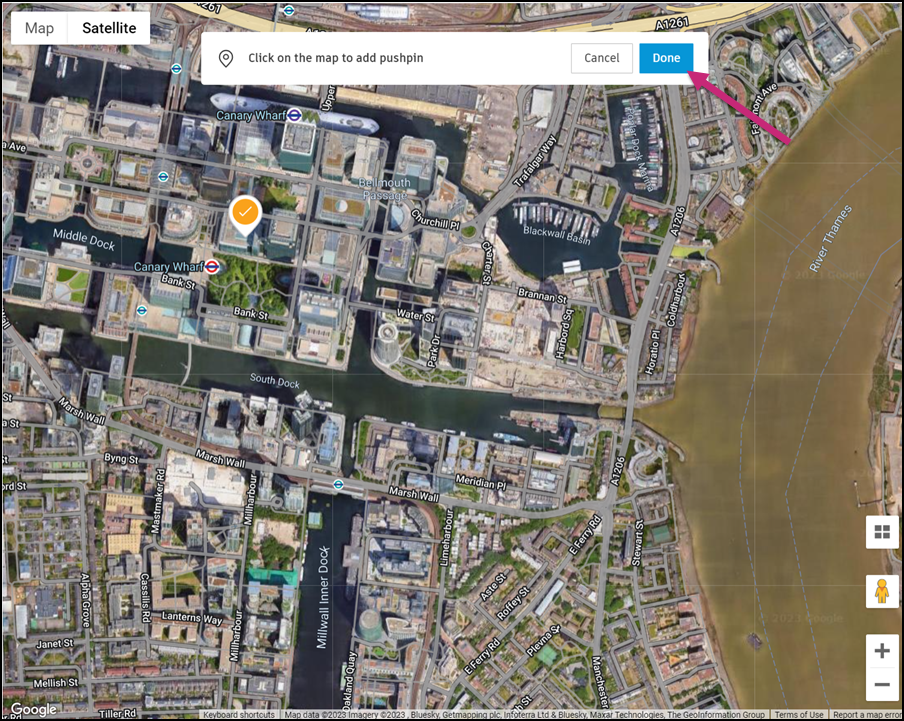Click the Millwall Inner Dock label

323,598
